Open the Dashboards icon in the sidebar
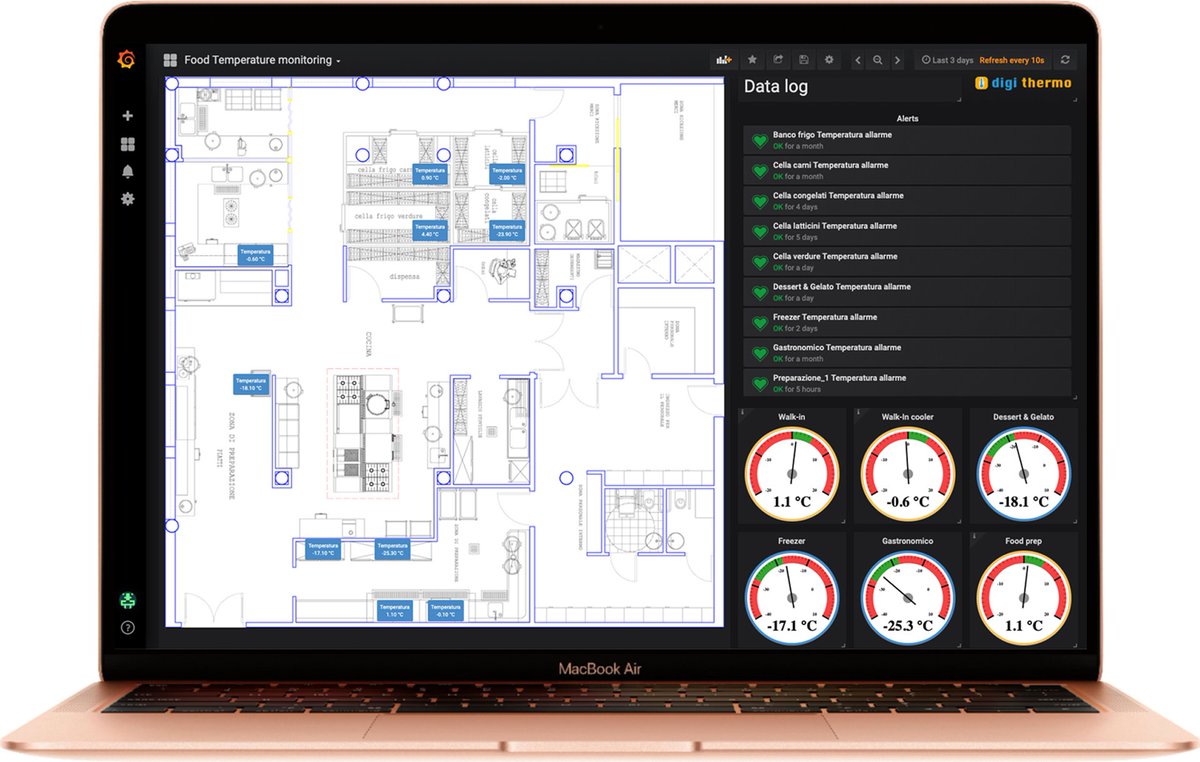1200x762 pixels. (x=126, y=143)
